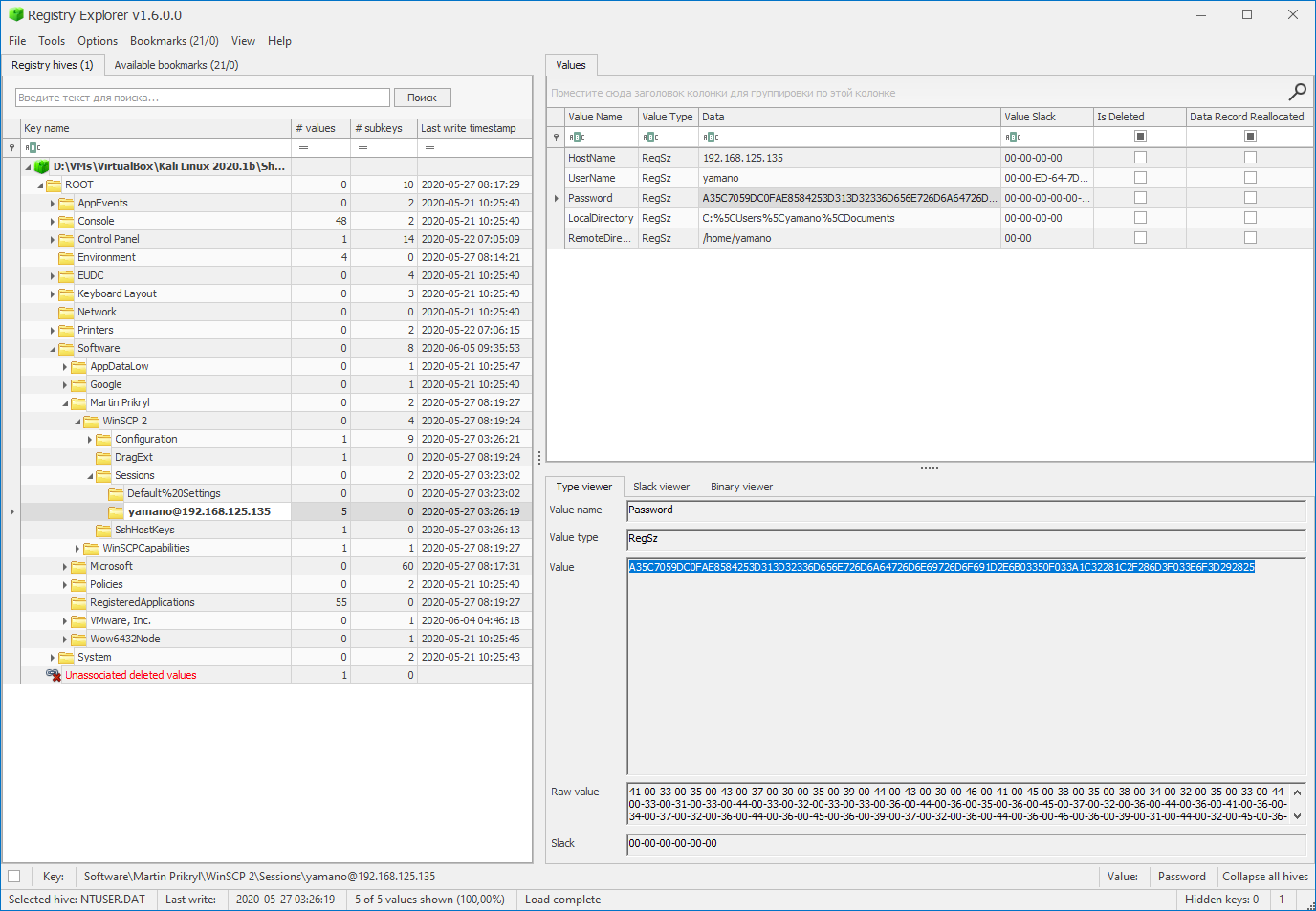The image size is (1316, 911).
Task: Click the ABC filter icon under Key name column
Action: [31, 147]
